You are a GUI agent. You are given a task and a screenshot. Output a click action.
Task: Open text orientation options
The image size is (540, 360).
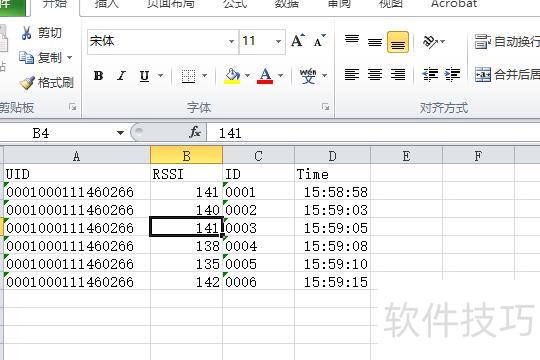coord(434,42)
